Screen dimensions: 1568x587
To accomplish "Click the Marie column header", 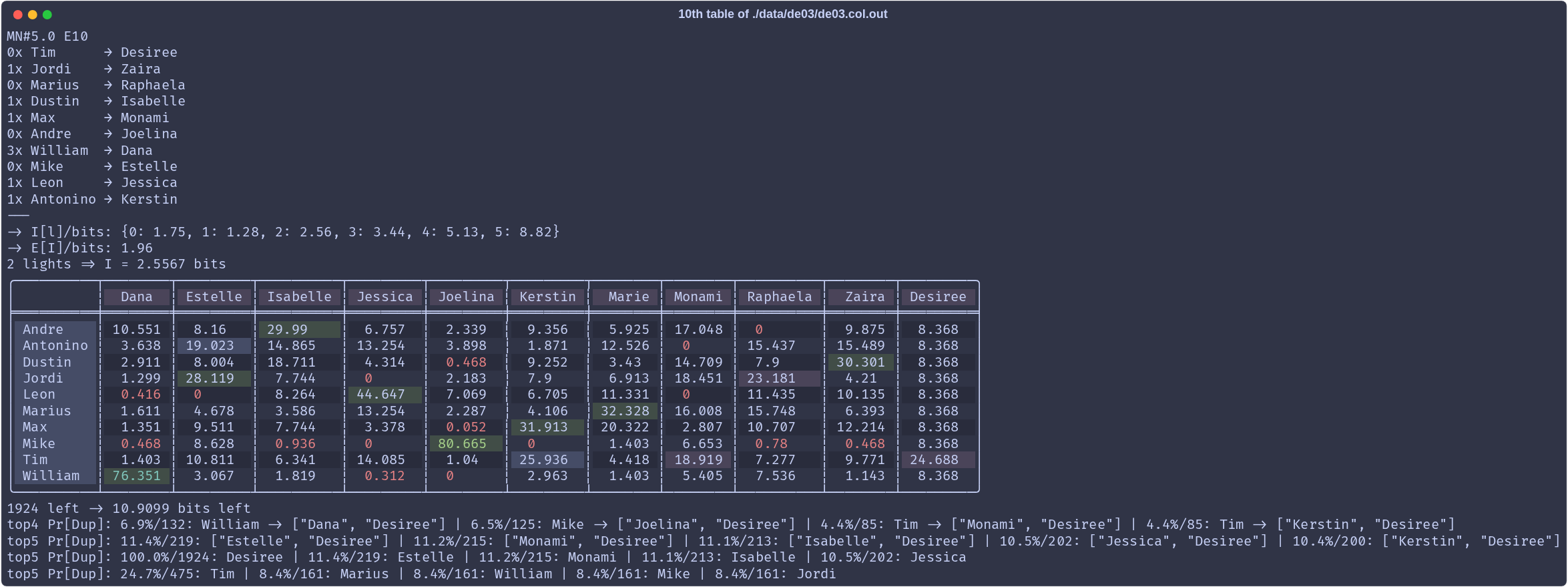I will (625, 297).
